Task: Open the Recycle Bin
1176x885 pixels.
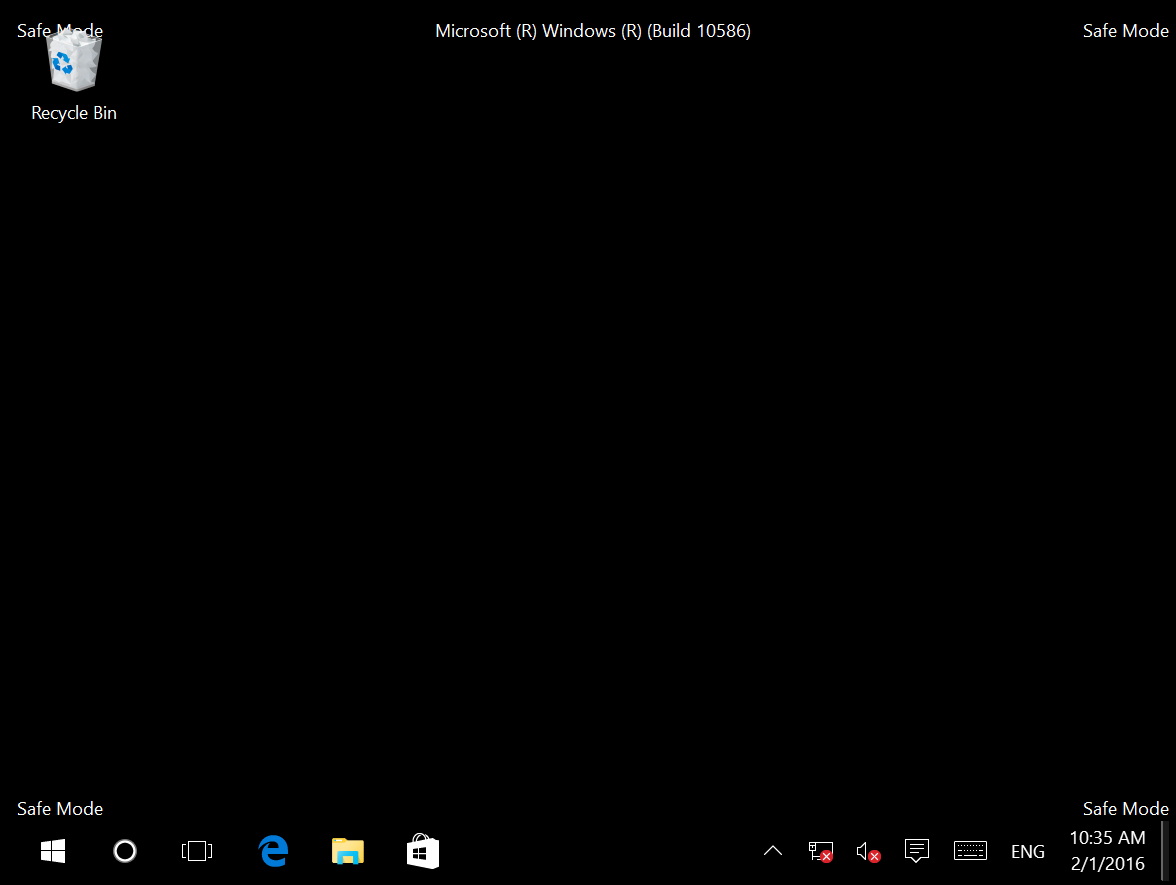Action: coord(73,60)
